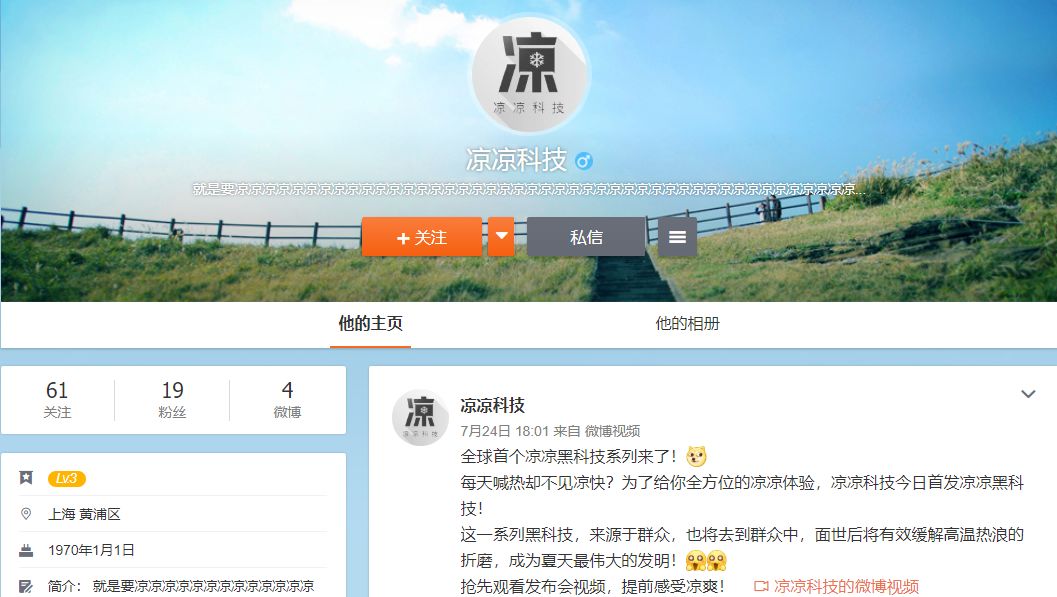Open the dropdown arrow beside 关注
The image size is (1057, 597).
[501, 237]
